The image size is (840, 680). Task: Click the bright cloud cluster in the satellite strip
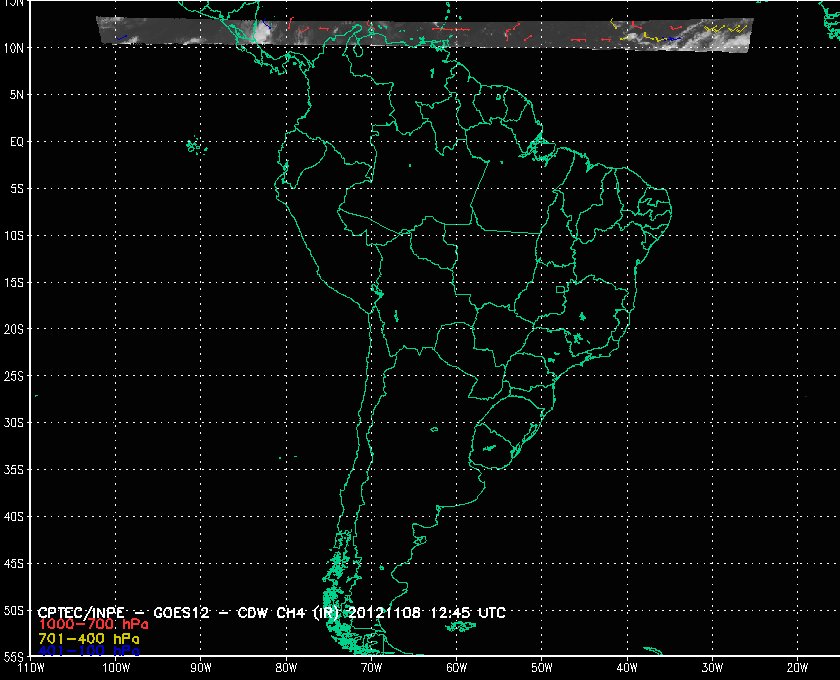(x=261, y=32)
